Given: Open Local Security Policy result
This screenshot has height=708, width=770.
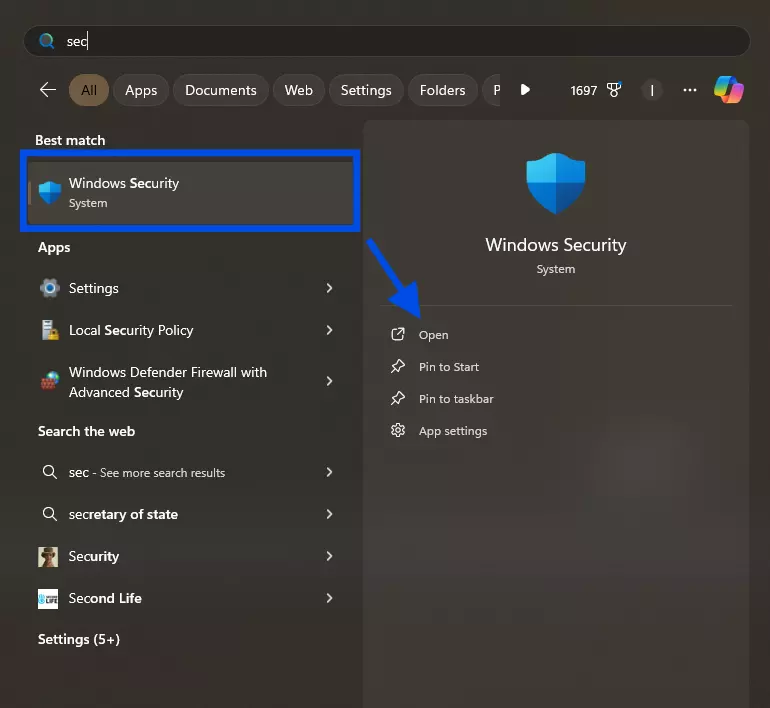Looking at the screenshot, I should (x=186, y=330).
